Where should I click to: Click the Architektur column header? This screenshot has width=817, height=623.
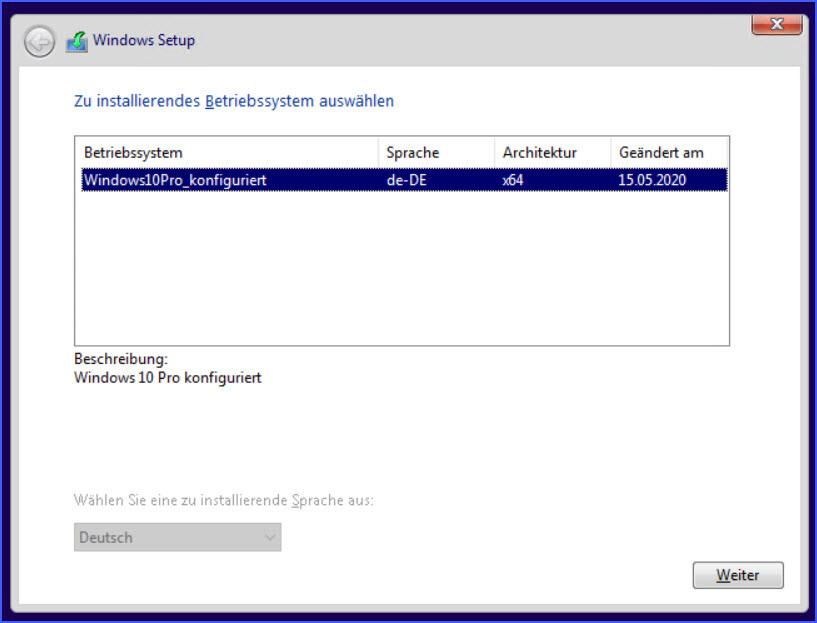pyautogui.click(x=552, y=153)
